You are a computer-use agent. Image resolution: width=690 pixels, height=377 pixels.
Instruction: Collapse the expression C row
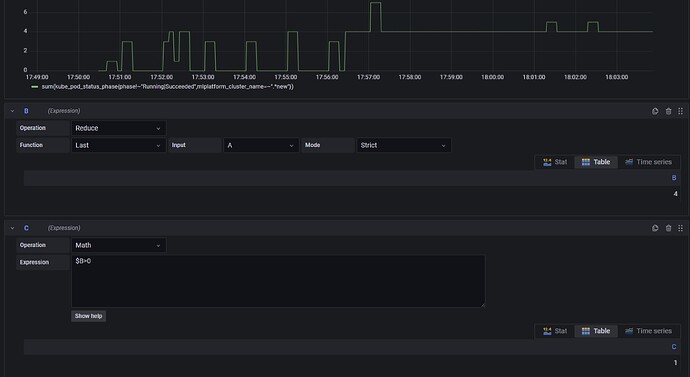pyautogui.click(x=12, y=228)
